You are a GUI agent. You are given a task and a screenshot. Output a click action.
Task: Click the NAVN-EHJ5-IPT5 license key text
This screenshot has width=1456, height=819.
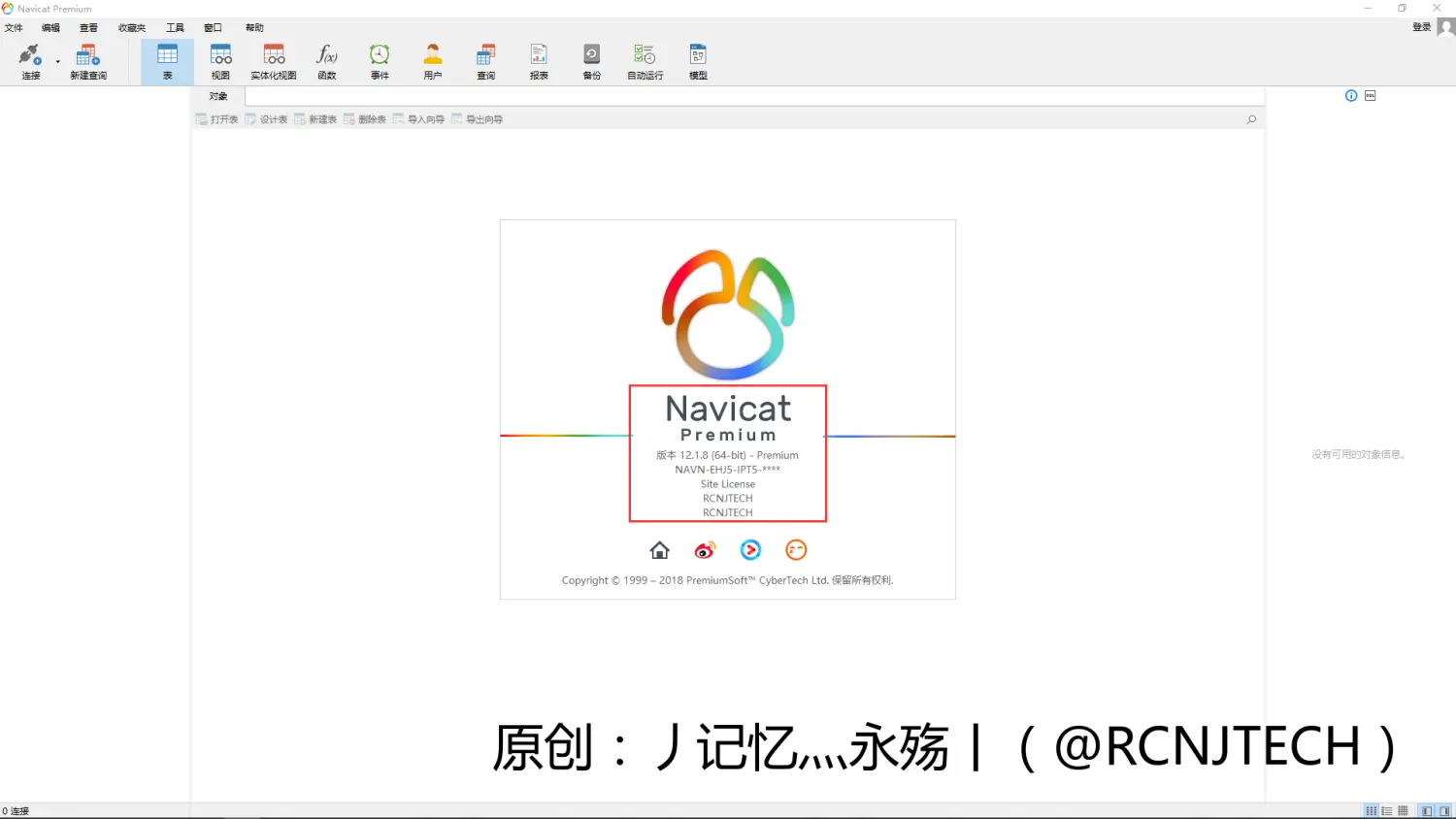(x=728, y=470)
